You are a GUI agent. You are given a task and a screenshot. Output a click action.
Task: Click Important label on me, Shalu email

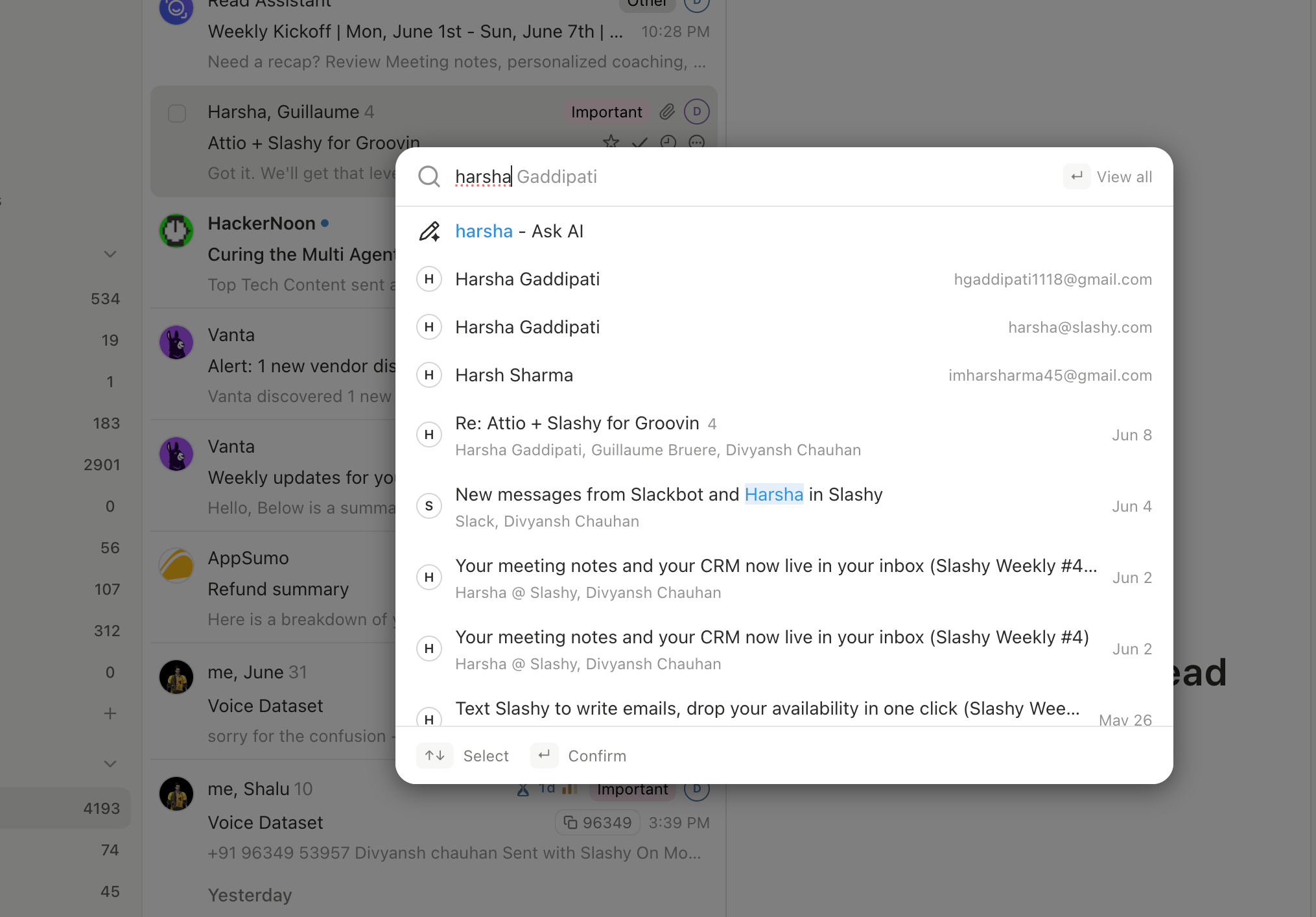(633, 791)
